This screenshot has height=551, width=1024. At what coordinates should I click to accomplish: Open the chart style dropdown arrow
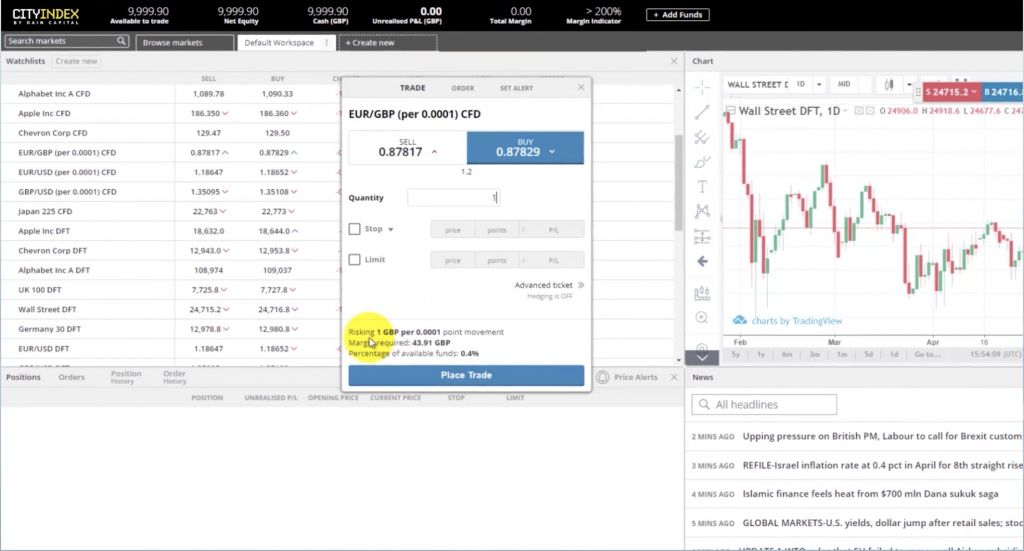[908, 84]
